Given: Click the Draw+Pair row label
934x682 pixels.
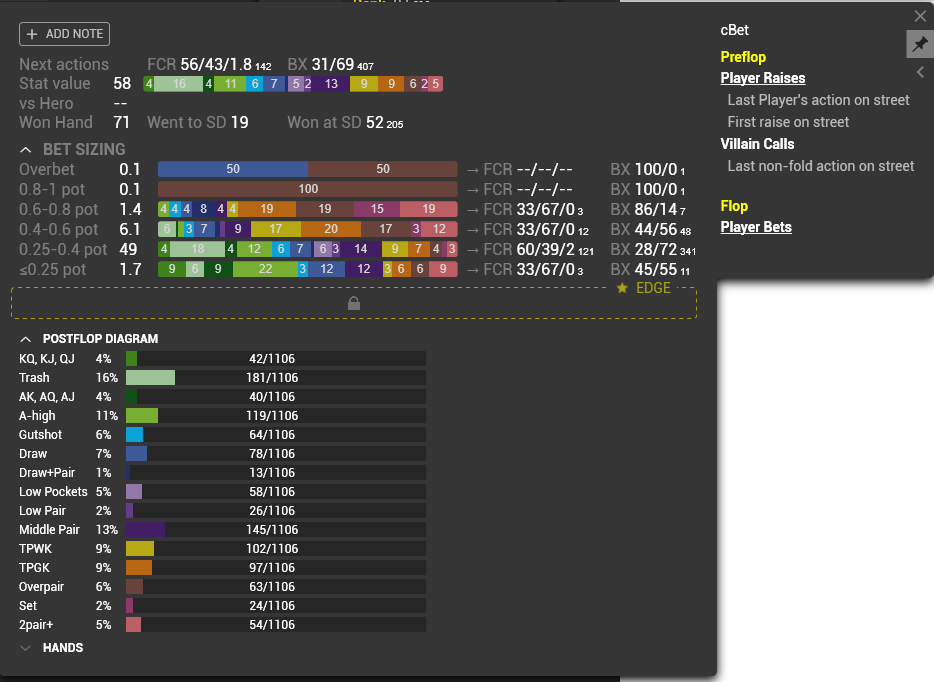Looking at the screenshot, I should [47, 473].
